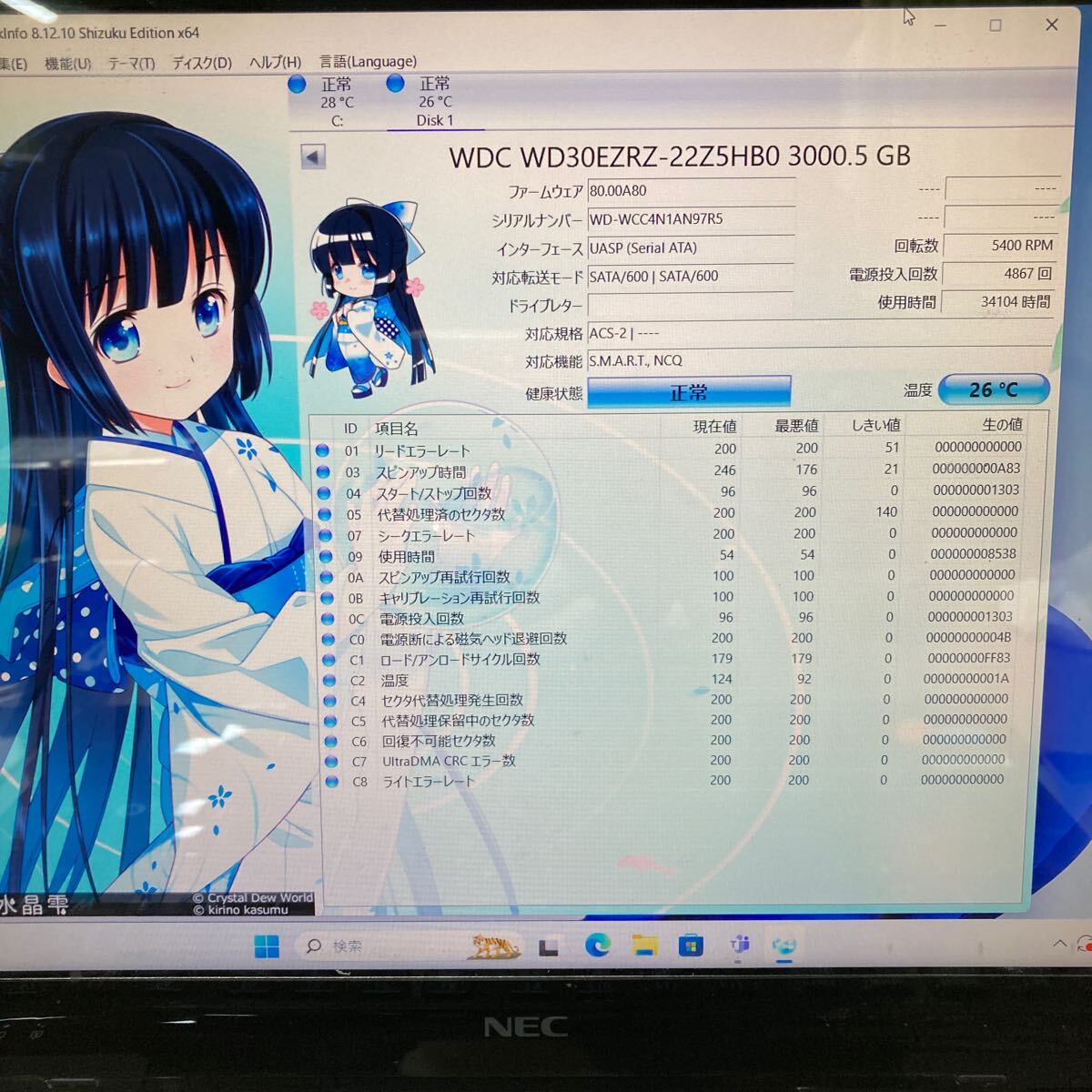Click the rotation rate 5400 RPM field
The height and width of the screenshot is (1092, 1092).
[1001, 246]
